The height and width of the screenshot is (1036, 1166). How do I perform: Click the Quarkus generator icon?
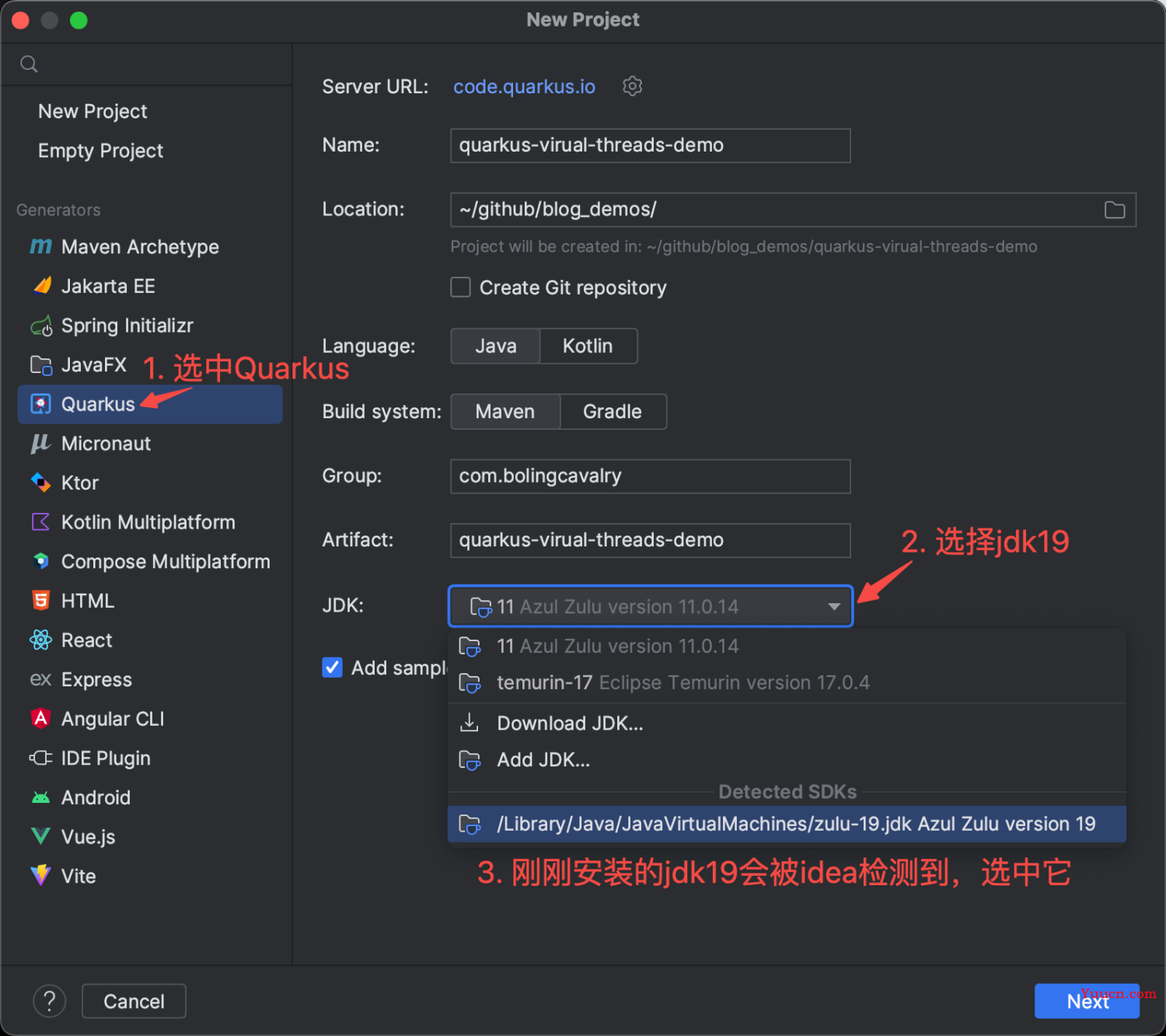tap(40, 404)
